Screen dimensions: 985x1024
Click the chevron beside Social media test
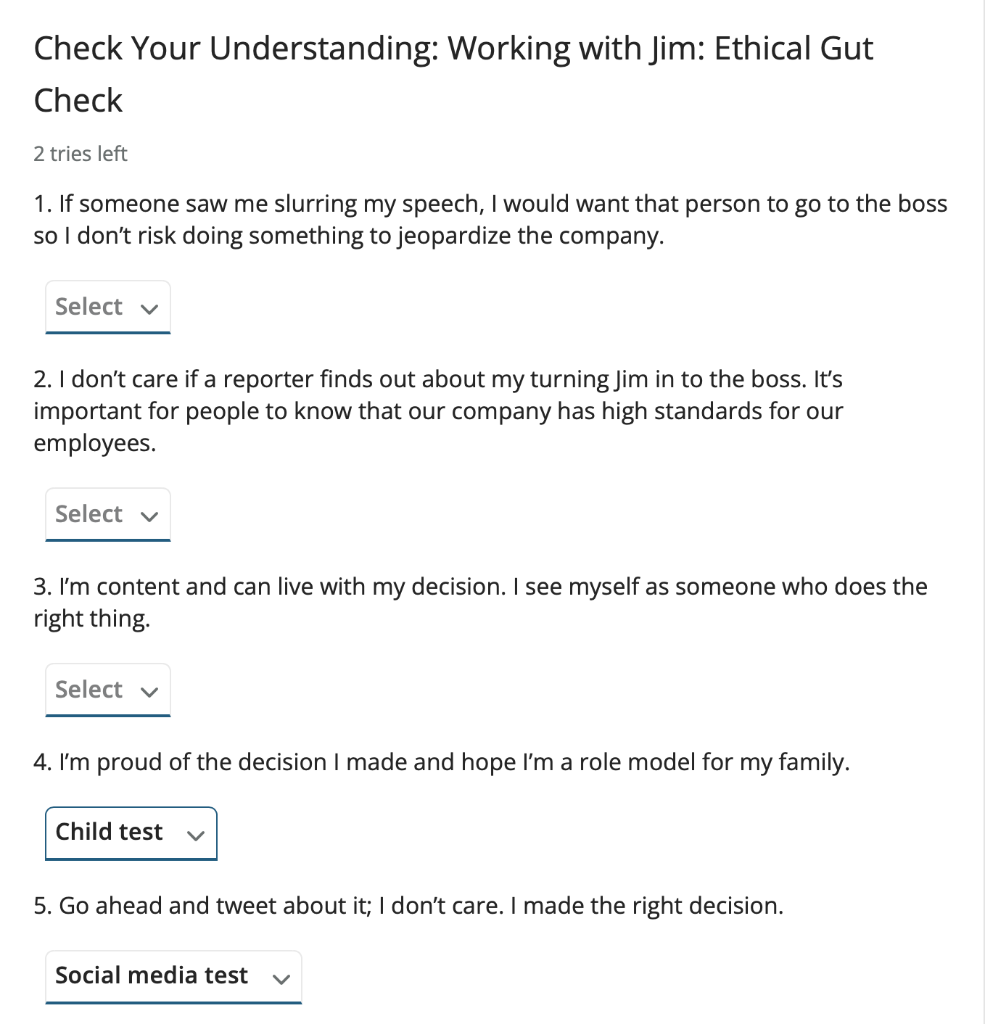[281, 977]
